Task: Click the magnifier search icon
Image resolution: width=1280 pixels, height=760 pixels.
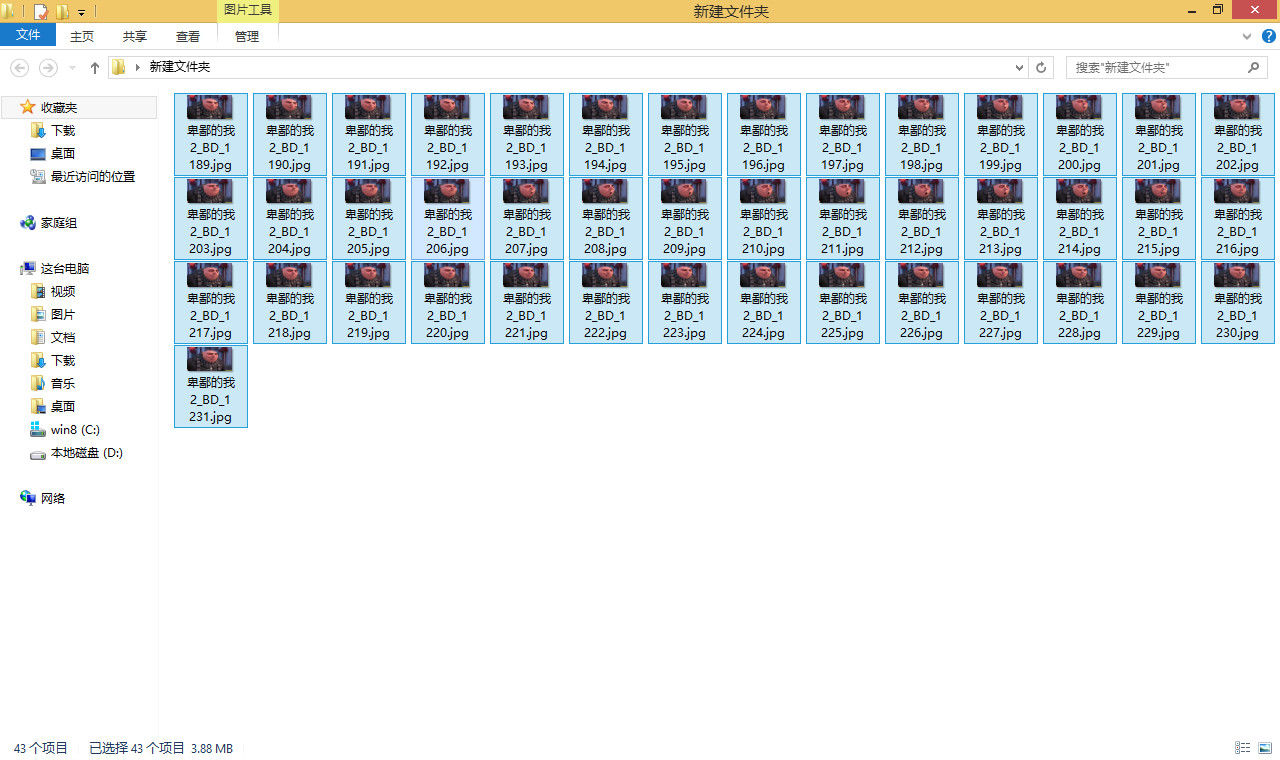Action: [x=1254, y=68]
